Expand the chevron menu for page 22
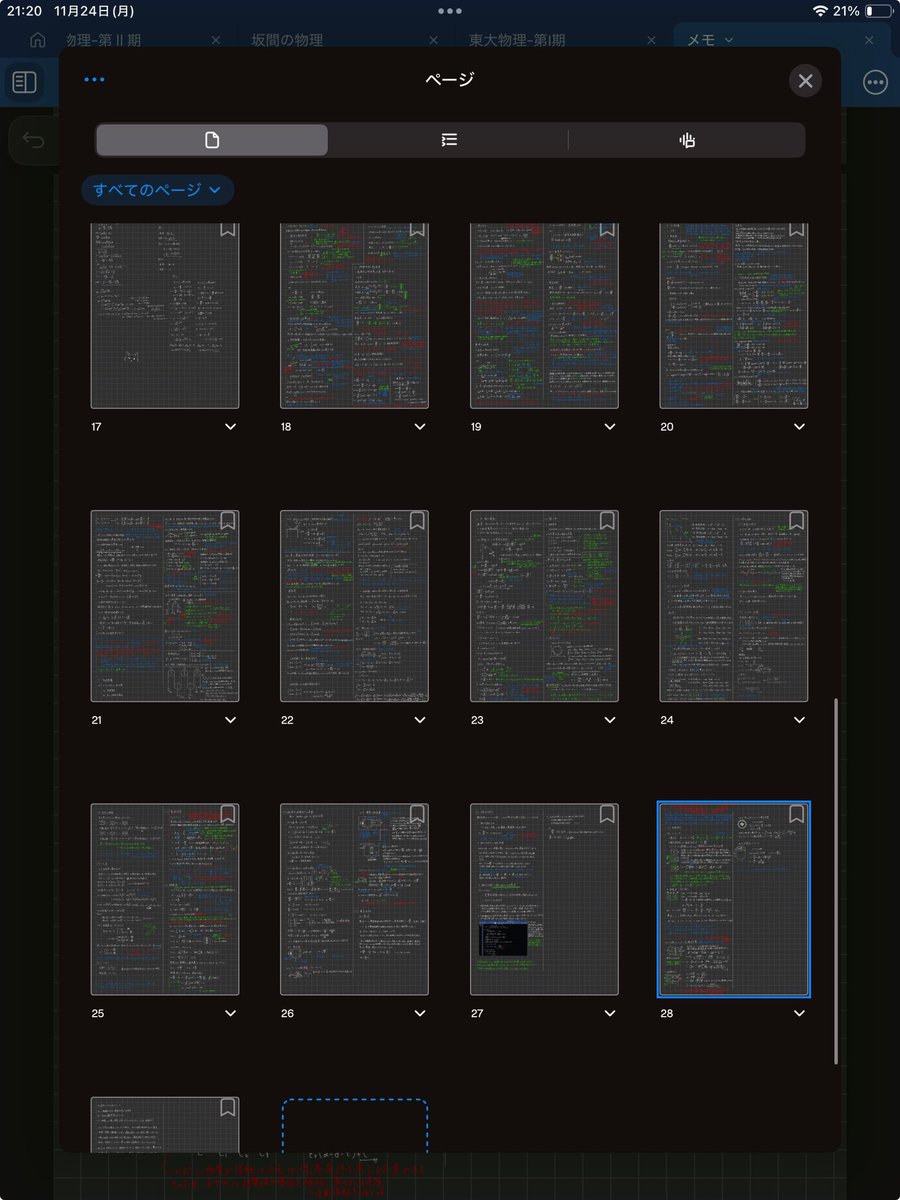 (420, 720)
